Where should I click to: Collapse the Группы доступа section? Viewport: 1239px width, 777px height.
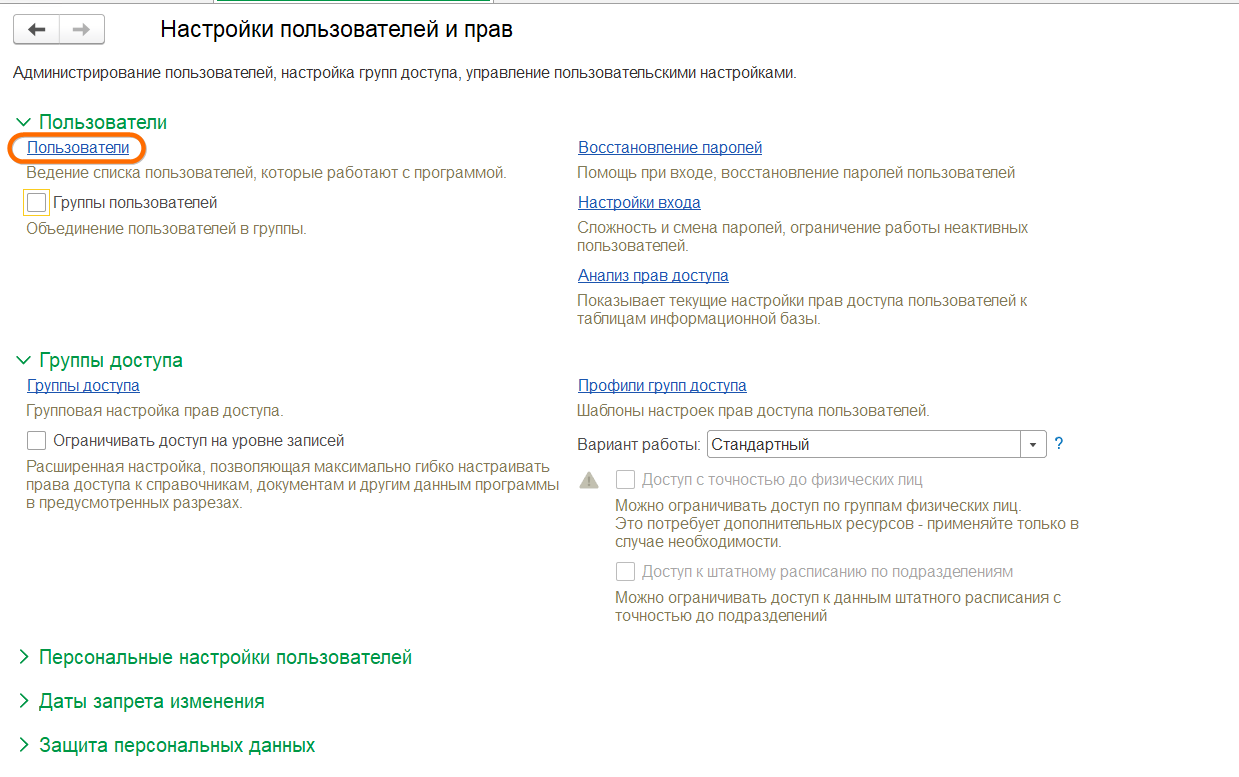pyautogui.click(x=24, y=360)
